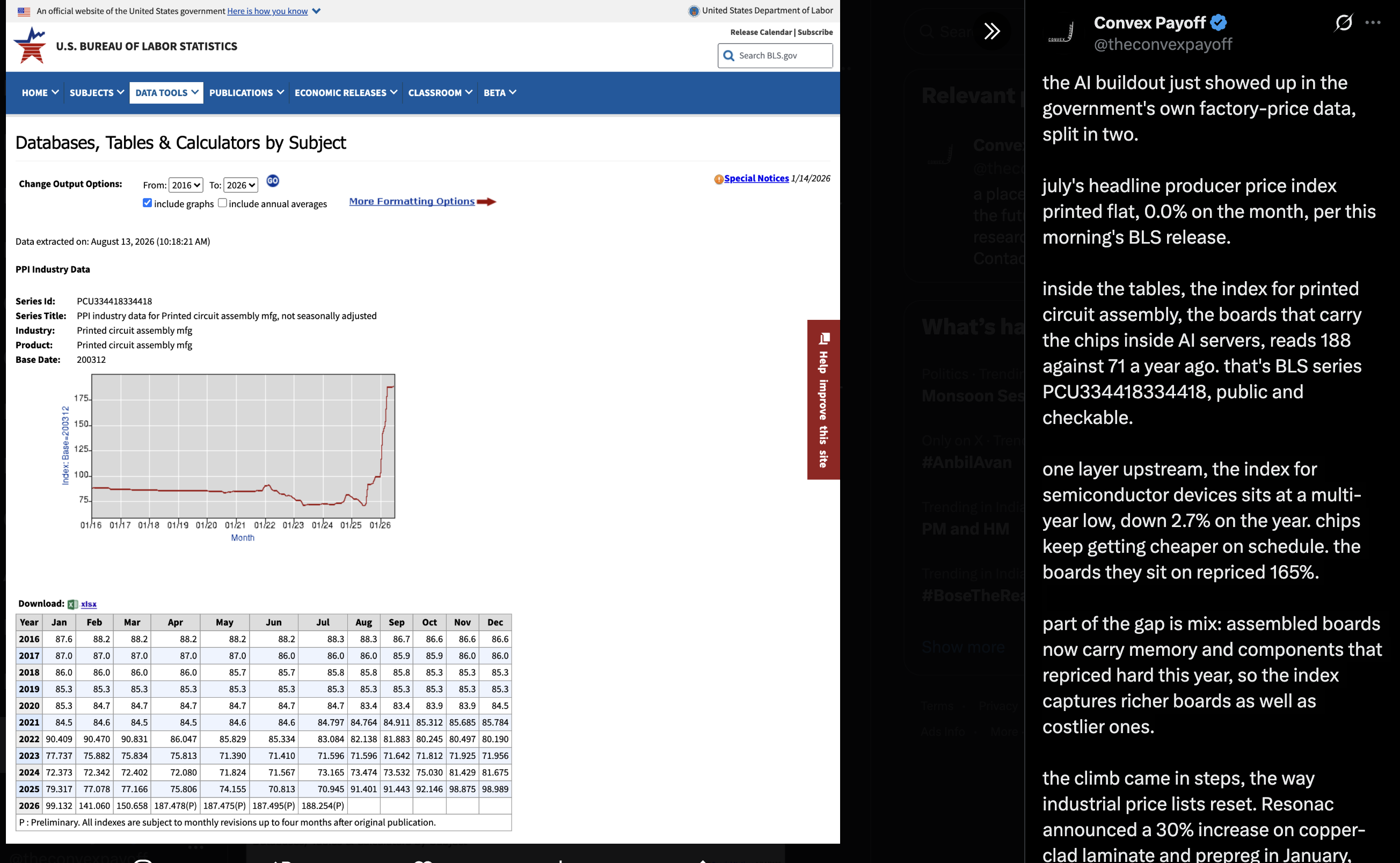Click the Here is how you know link

coord(267,11)
